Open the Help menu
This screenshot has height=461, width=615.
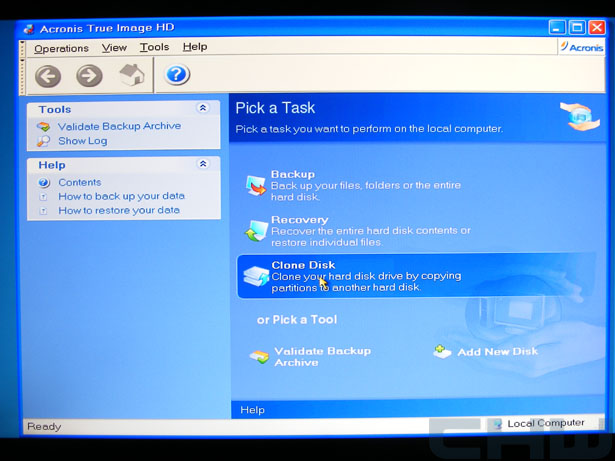coord(195,47)
